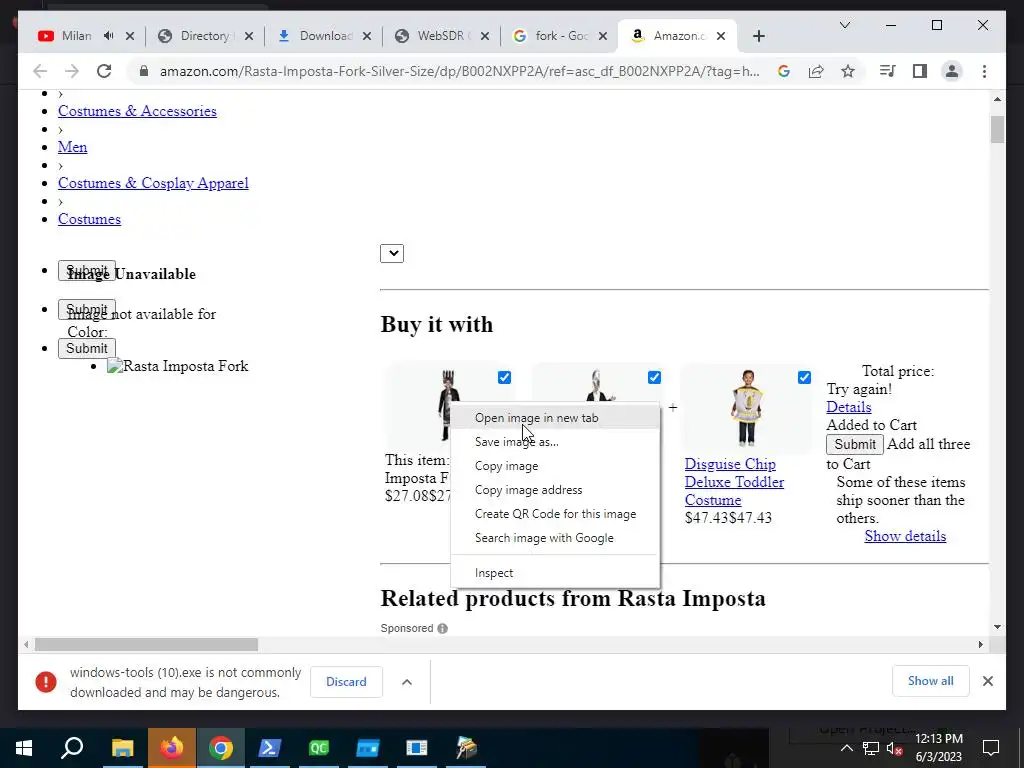Select Copy image address
The height and width of the screenshot is (768, 1024).
(x=554, y=490)
